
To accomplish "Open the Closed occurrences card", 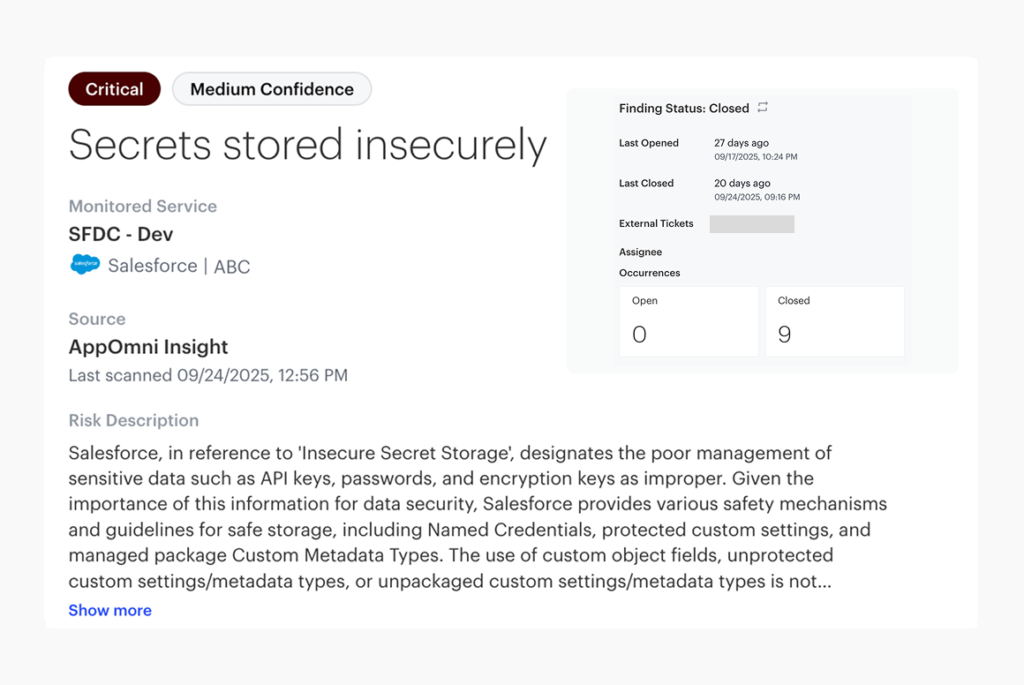I will [834, 321].
